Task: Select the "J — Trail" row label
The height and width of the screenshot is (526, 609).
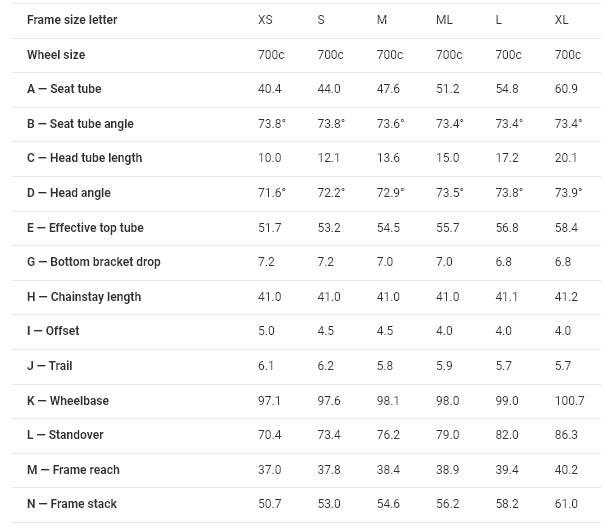Action: pos(50,366)
